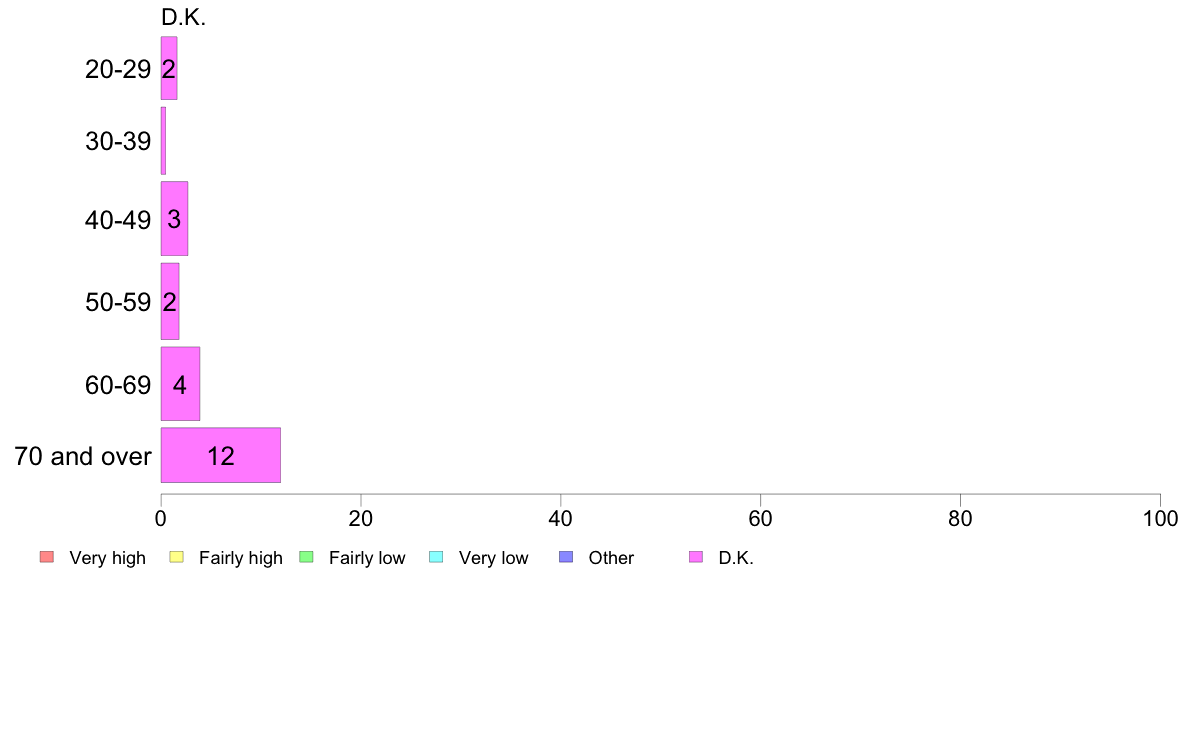Click the Fairly low green legend swatch

coord(306,557)
